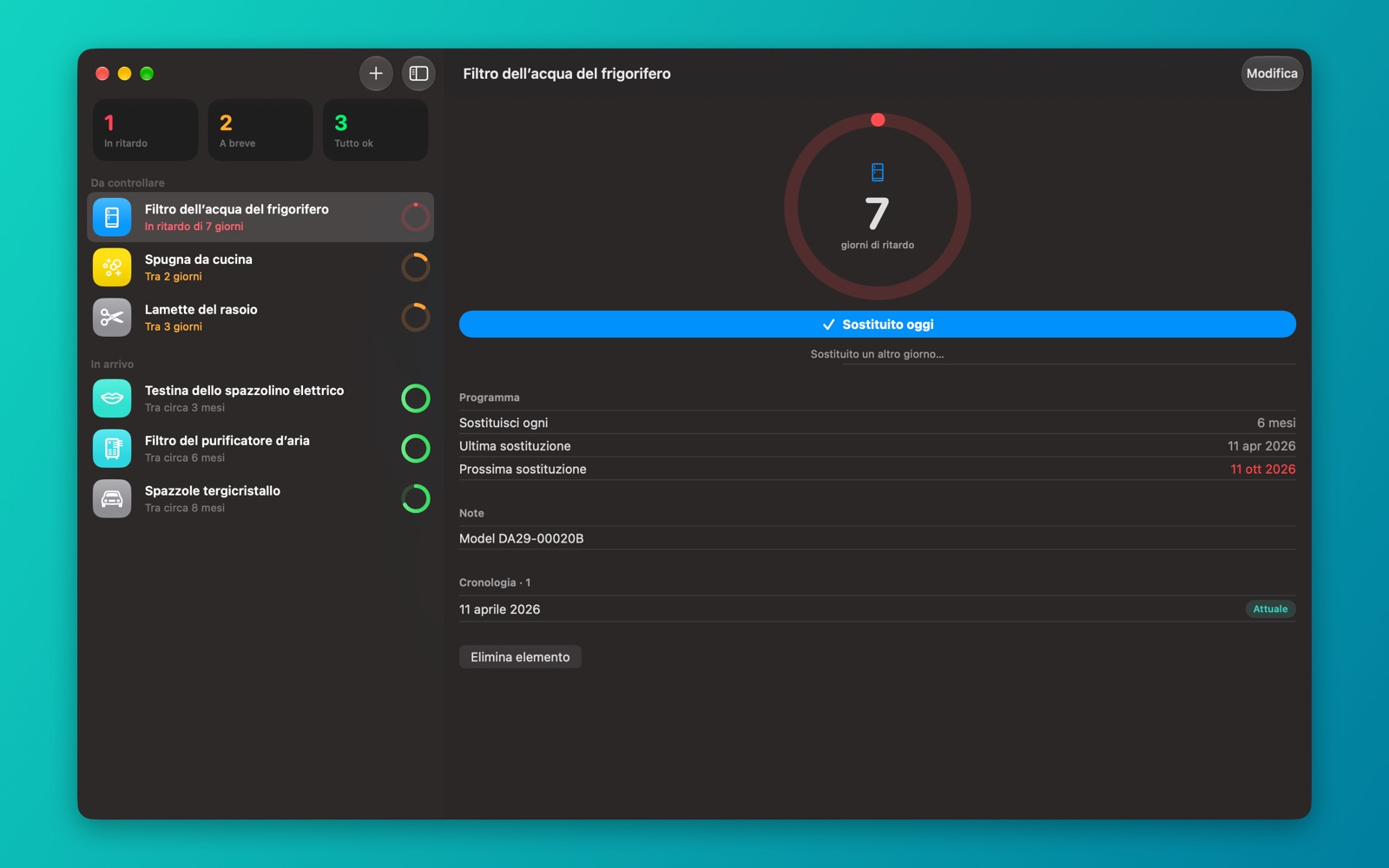Select 'Filtro dell'acqua del frigorifero' list row

260,217
